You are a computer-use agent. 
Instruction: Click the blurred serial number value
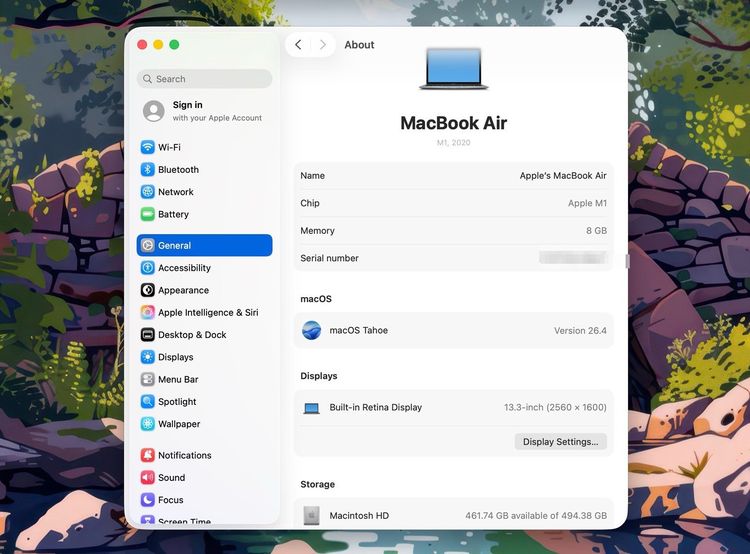click(x=573, y=258)
